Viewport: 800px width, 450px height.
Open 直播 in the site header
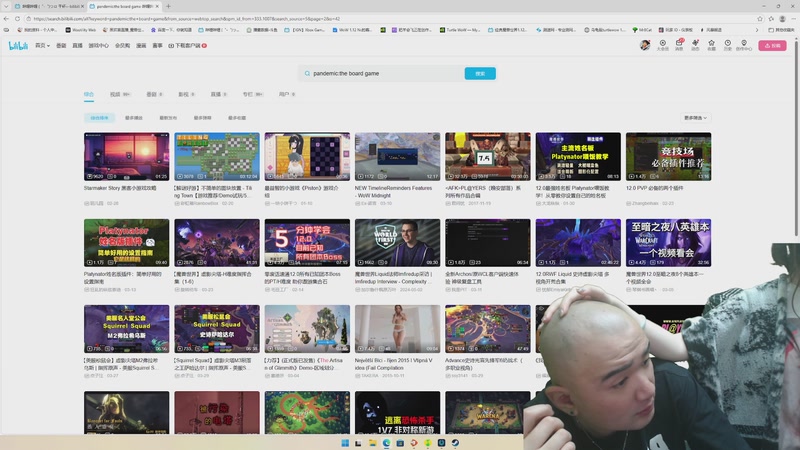[x=78, y=45]
